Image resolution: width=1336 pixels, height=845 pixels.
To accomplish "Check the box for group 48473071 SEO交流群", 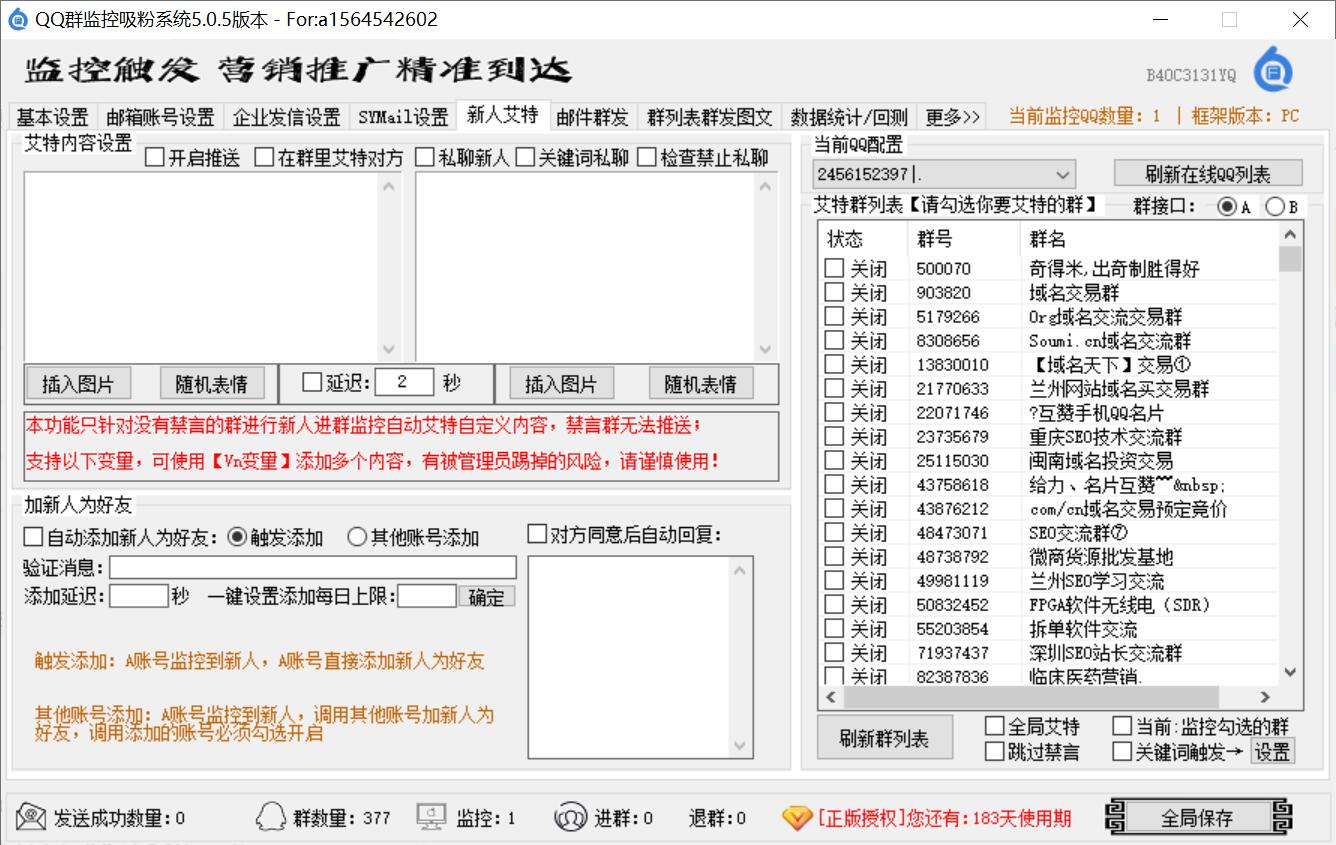I will click(834, 532).
